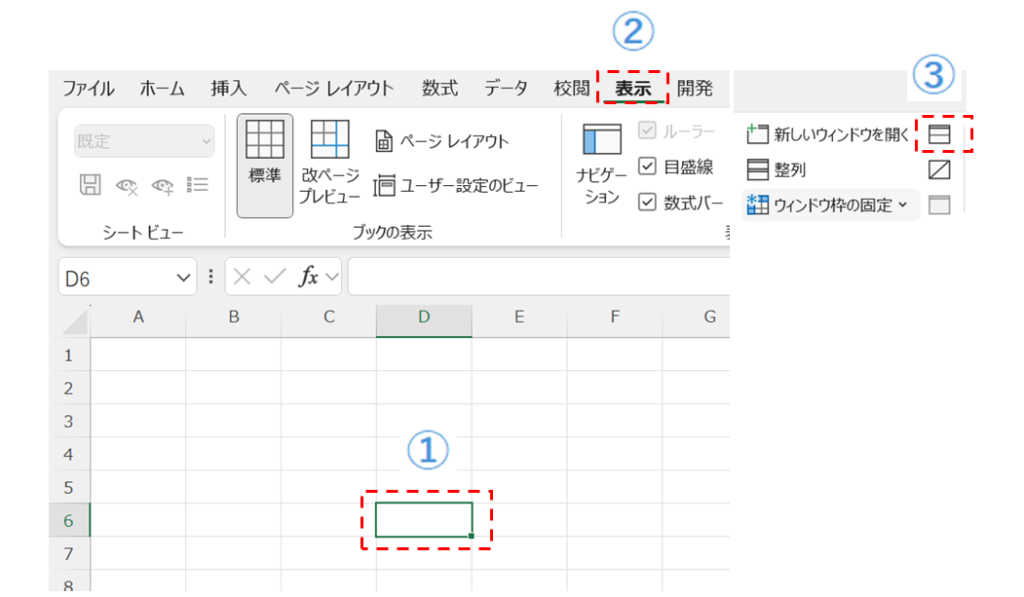Image resolution: width=1024 pixels, height=597 pixels.
Task: Toggle the 数式バー formula bar checkbox
Action: point(647,202)
